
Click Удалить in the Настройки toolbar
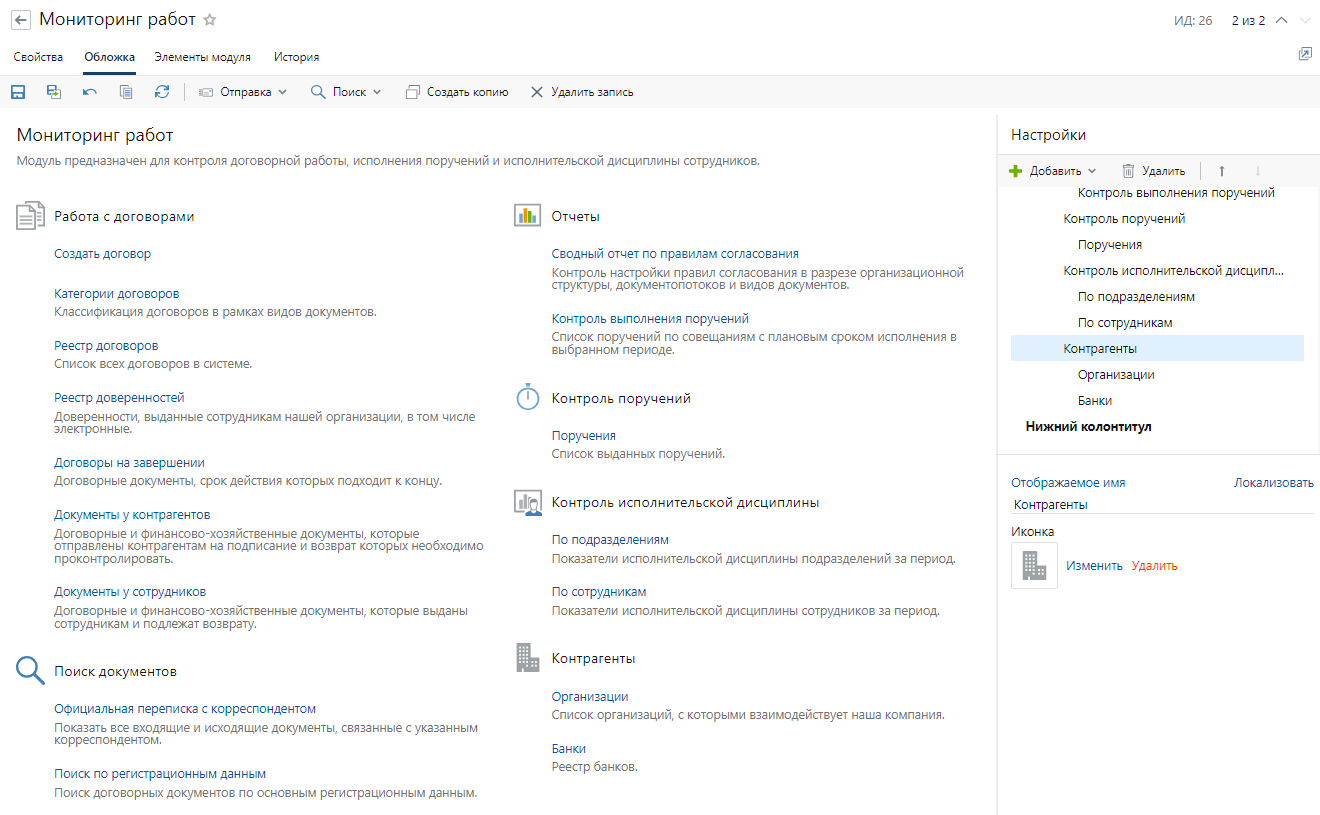[x=1153, y=171]
